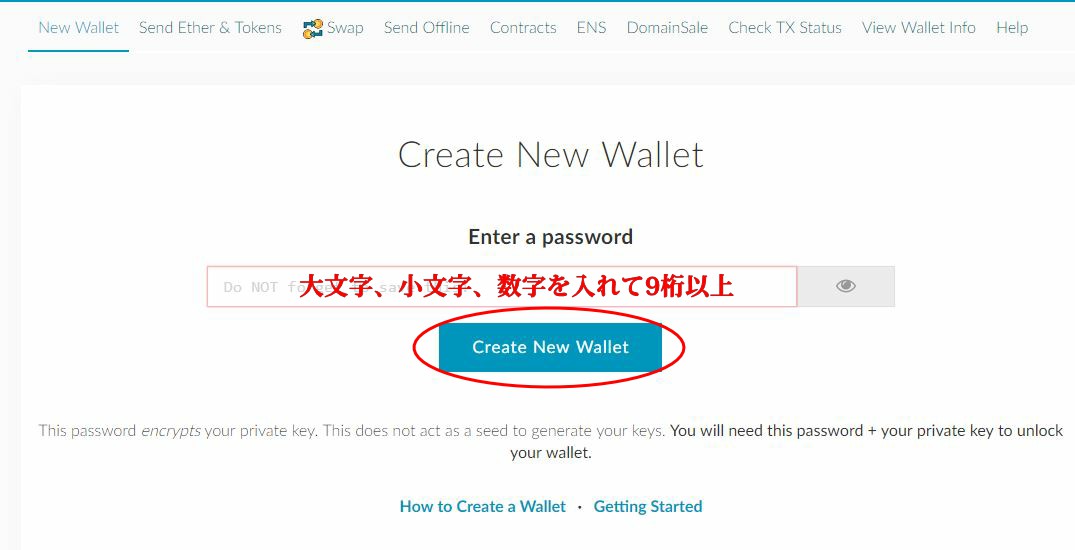The height and width of the screenshot is (550, 1075).
Task: Toggle password visibility with the eye icon
Action: (846, 286)
